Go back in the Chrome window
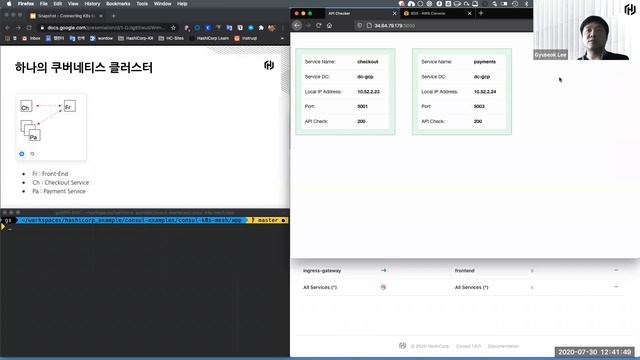 tap(7, 28)
